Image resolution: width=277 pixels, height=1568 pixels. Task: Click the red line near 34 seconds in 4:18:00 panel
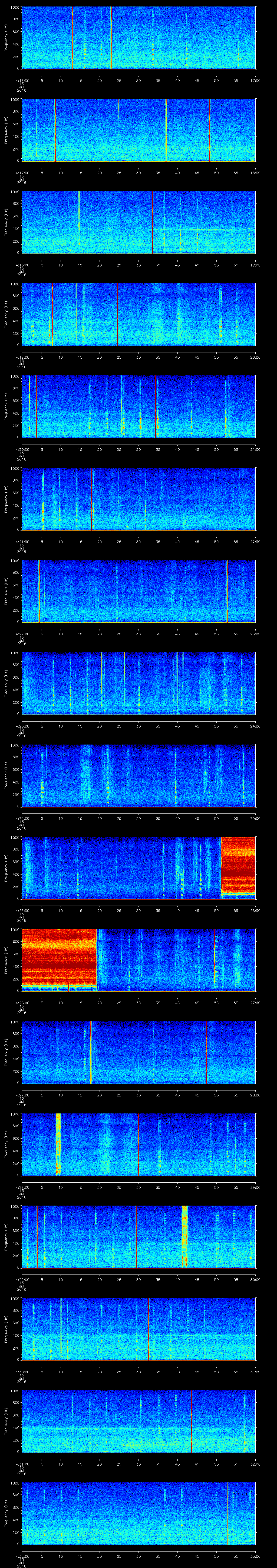[x=152, y=222]
